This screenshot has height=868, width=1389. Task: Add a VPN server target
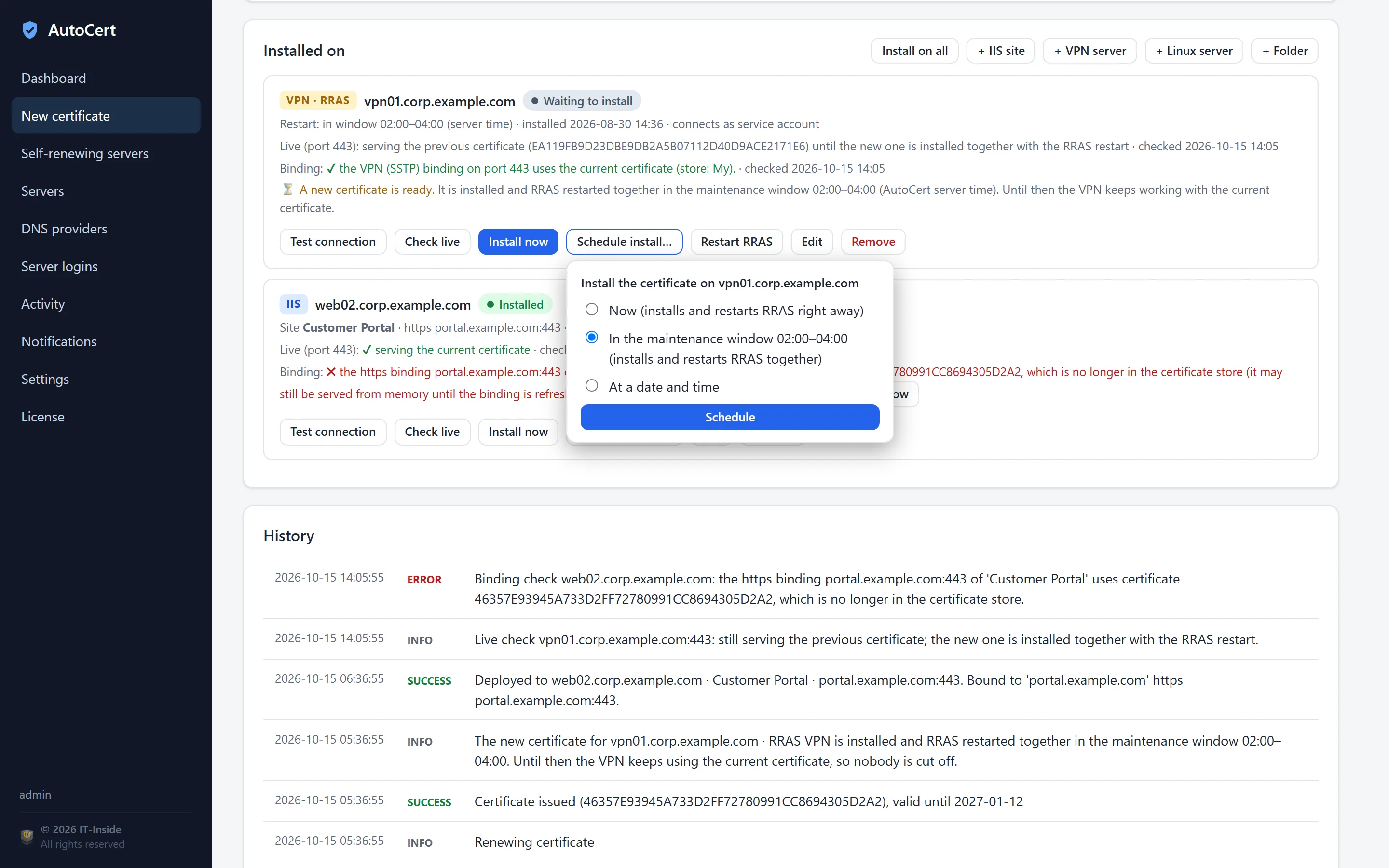(1089, 51)
